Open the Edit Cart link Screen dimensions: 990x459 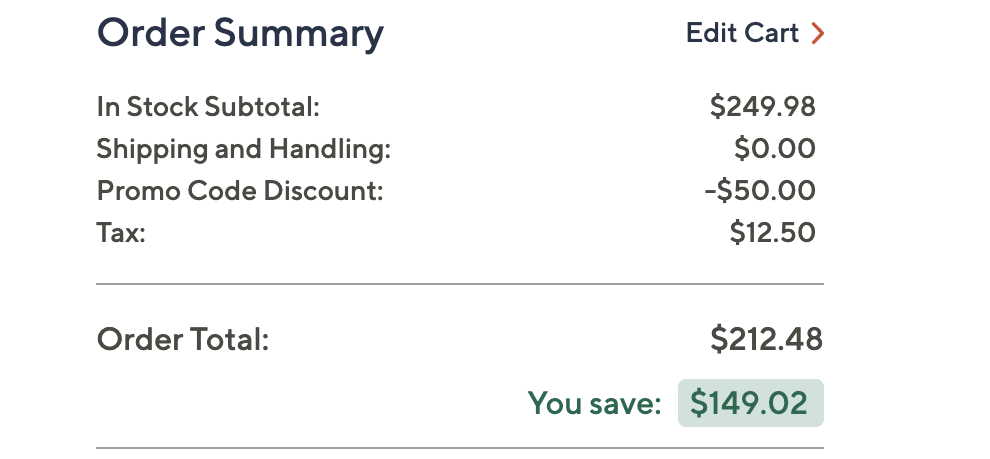tap(742, 34)
